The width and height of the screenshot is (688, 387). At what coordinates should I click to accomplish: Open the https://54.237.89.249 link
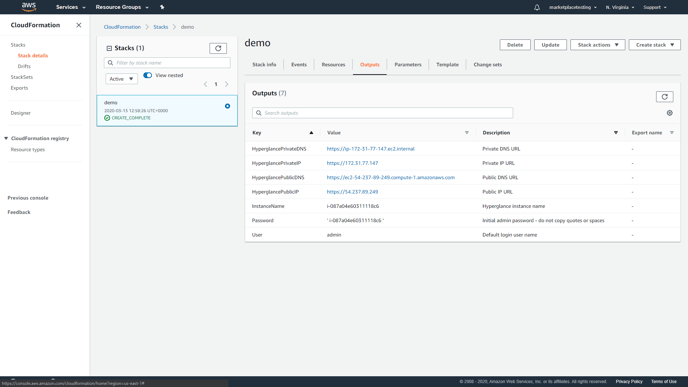352,192
